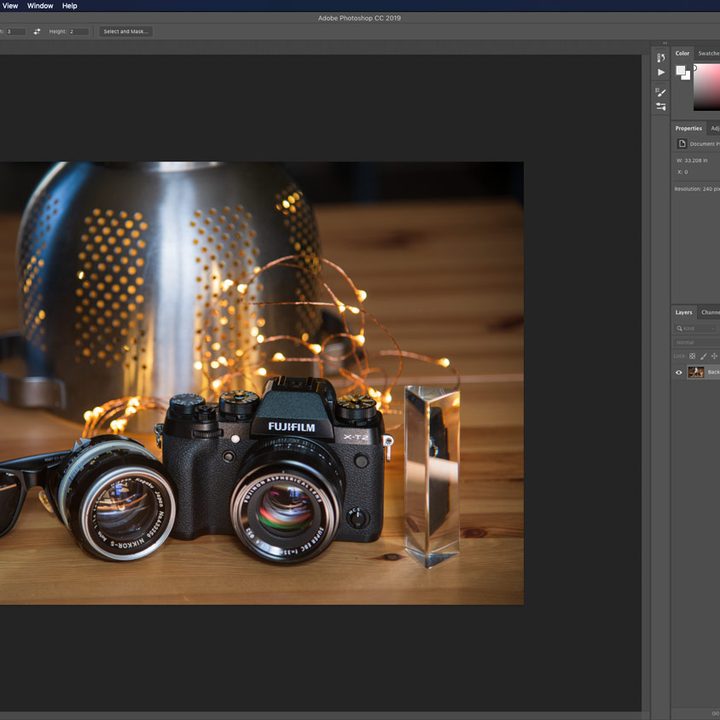Click the background color swatch in Color panel
720x720 pixels.
coord(687,77)
